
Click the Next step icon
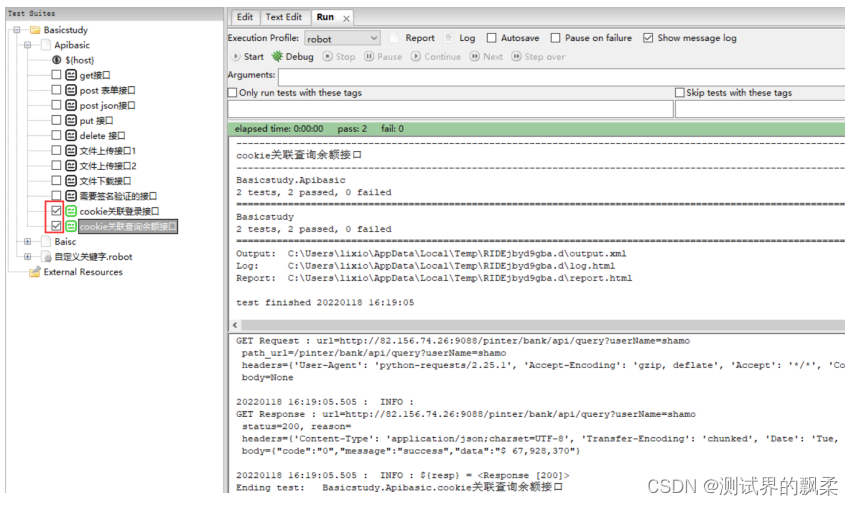click(x=474, y=56)
